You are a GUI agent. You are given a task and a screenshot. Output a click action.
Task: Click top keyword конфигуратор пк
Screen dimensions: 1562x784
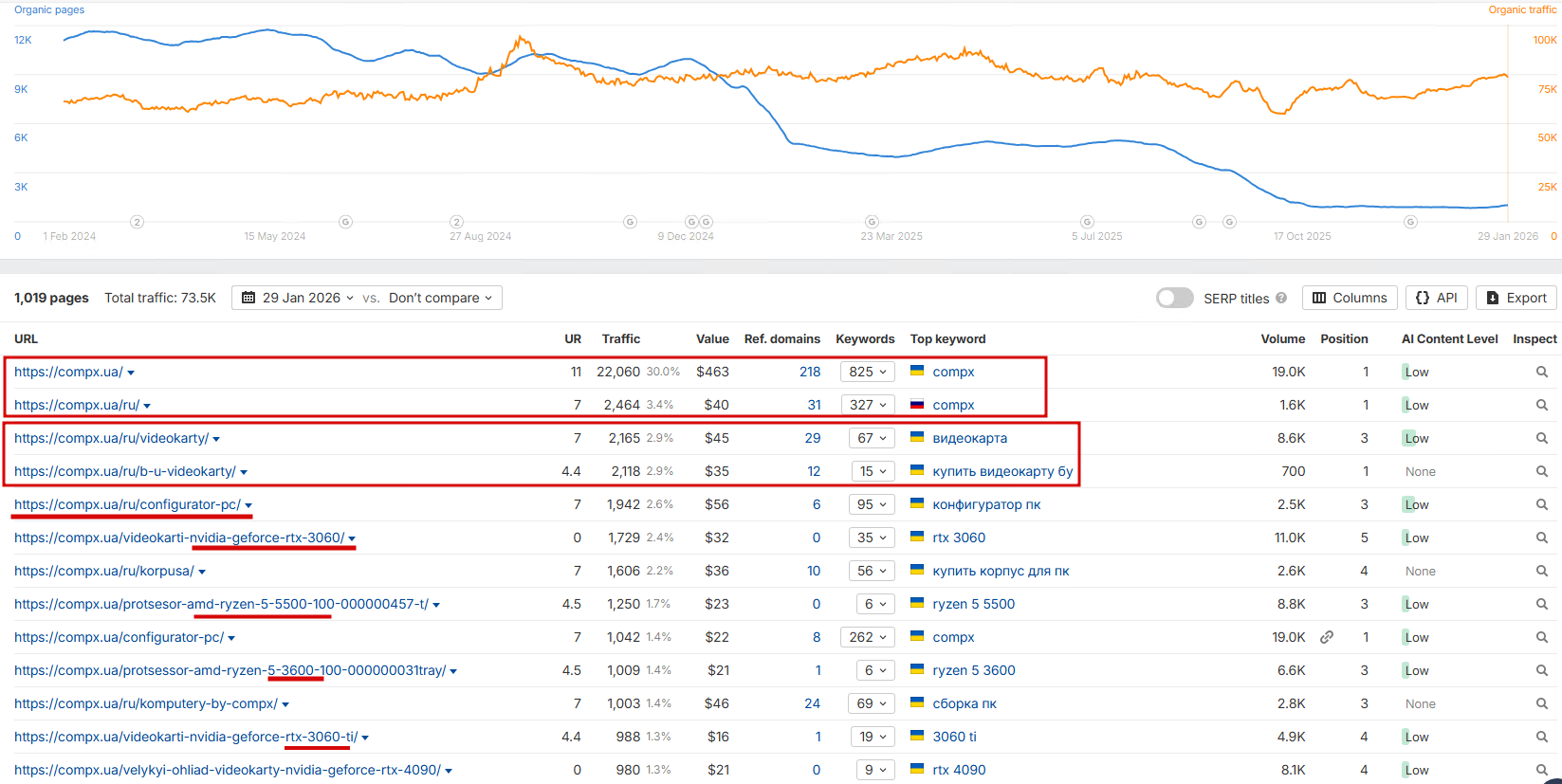coord(986,504)
